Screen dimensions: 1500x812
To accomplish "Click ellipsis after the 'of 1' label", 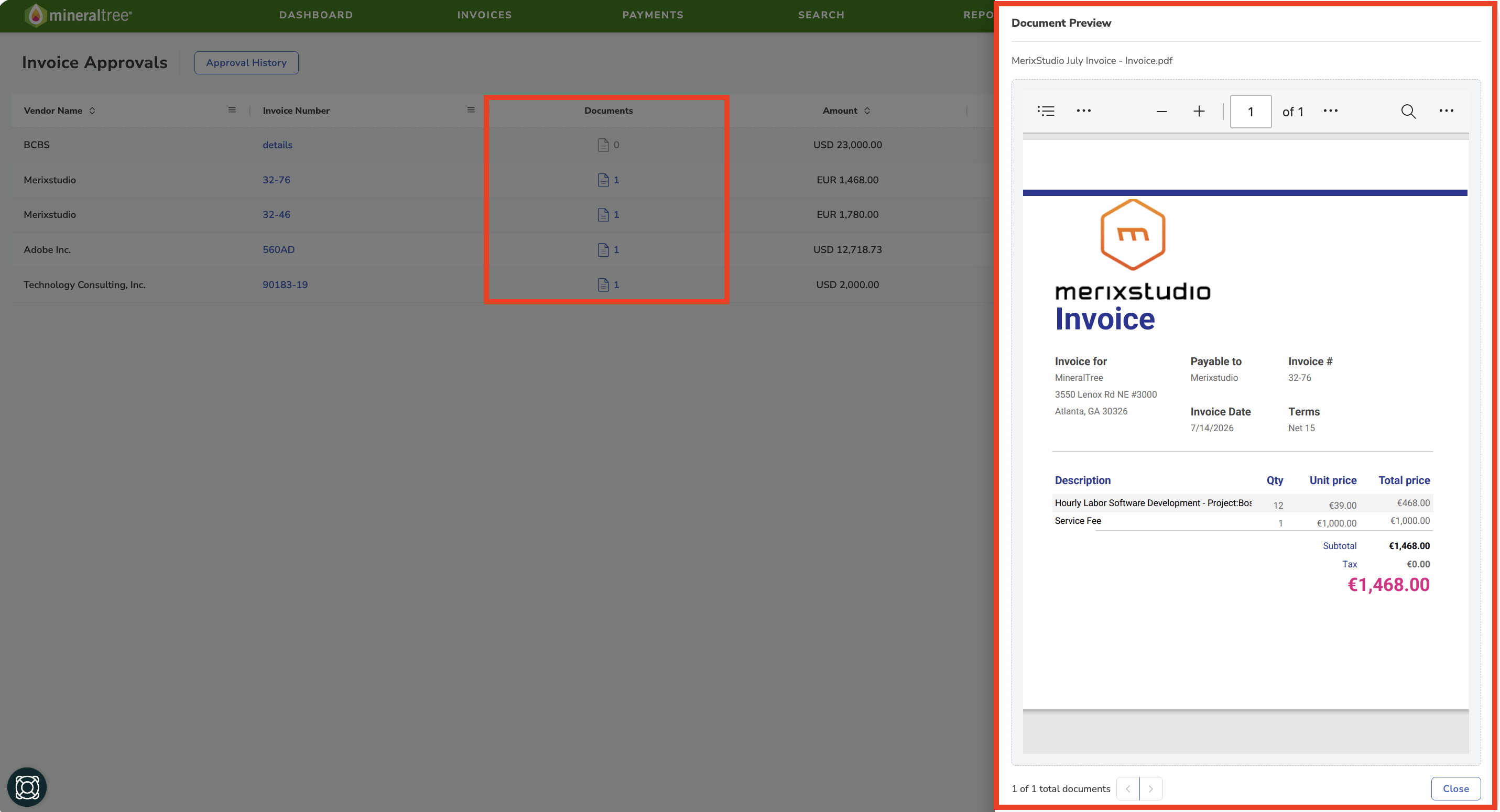I will [x=1331, y=111].
